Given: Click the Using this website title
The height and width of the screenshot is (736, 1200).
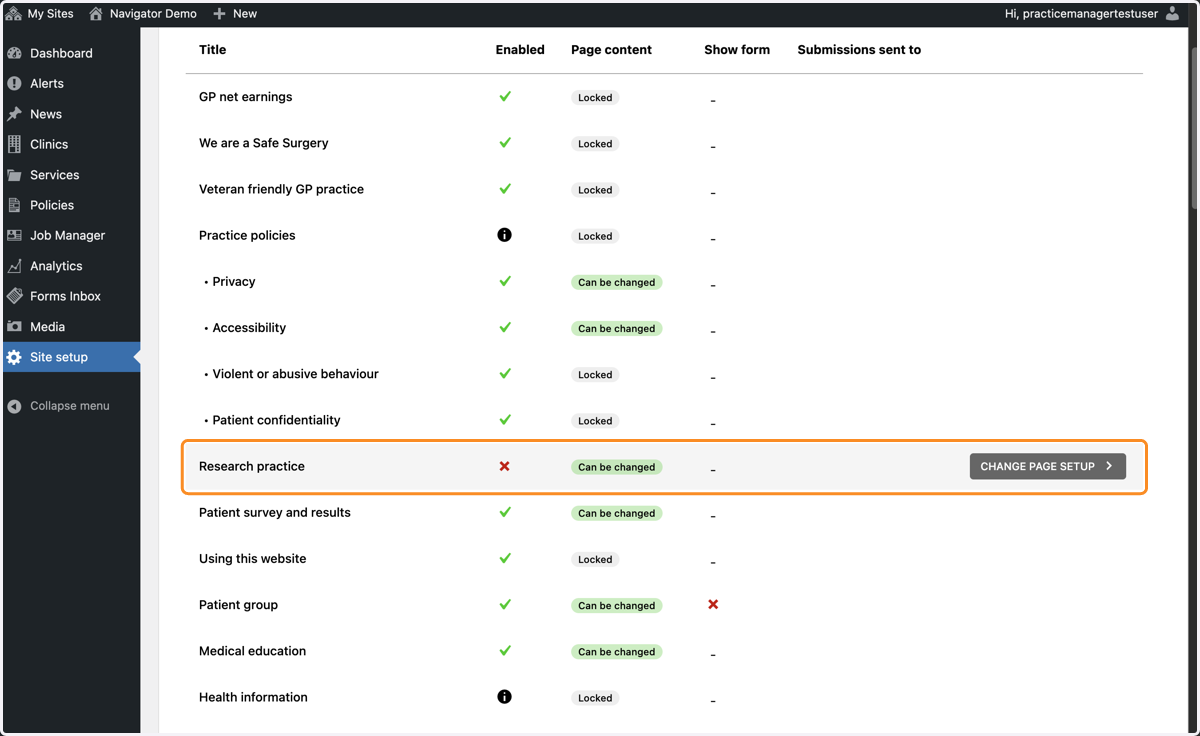Looking at the screenshot, I should click(x=252, y=558).
